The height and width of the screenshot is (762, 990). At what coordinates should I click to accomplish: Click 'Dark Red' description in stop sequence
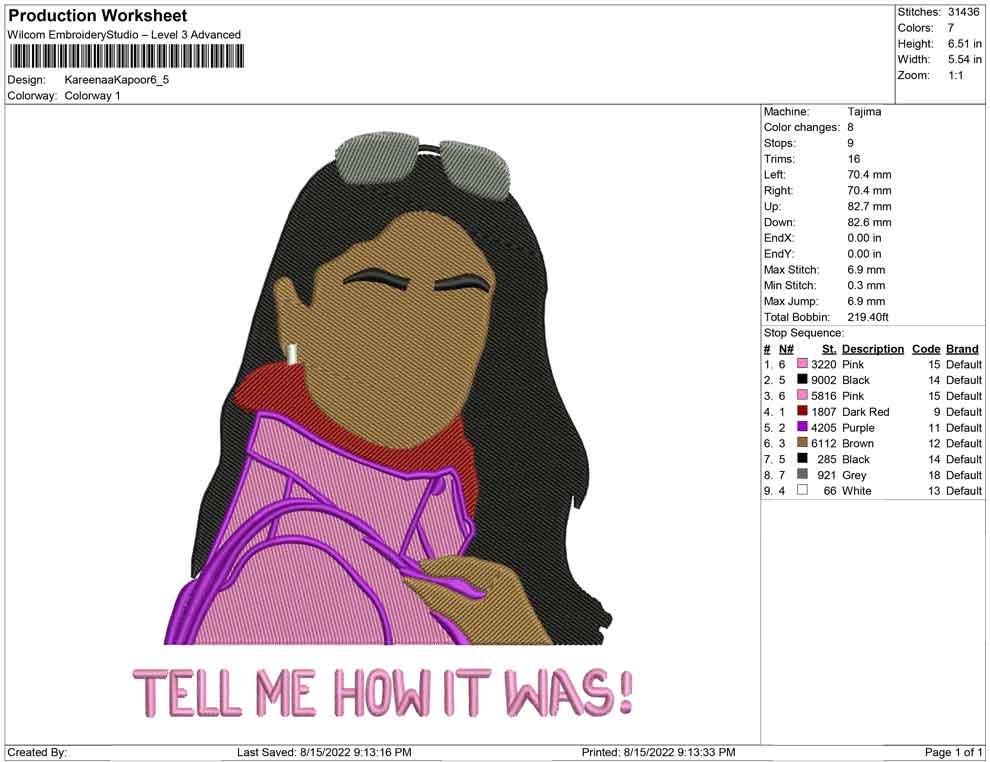pos(866,412)
